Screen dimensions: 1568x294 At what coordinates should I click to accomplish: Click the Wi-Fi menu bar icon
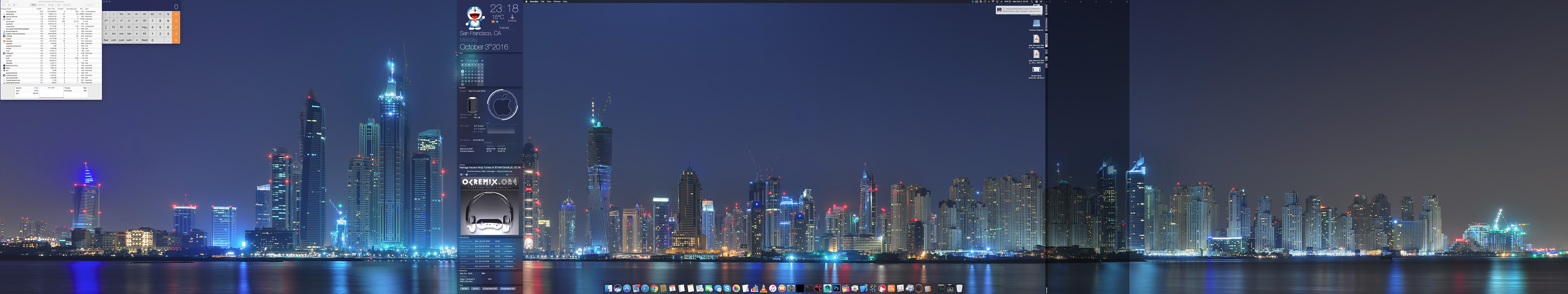(x=993, y=2)
